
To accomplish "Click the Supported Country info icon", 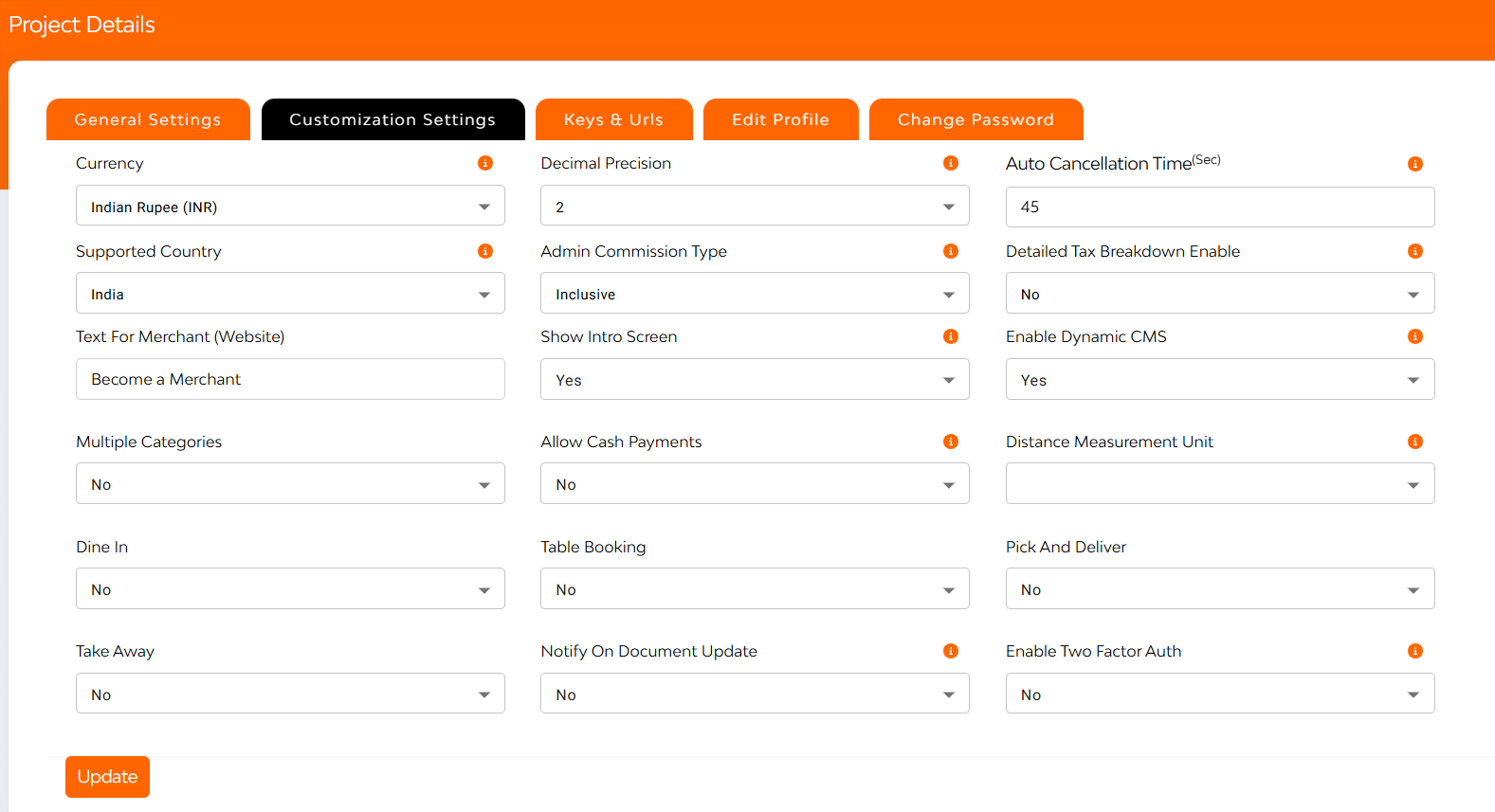I will [485, 251].
